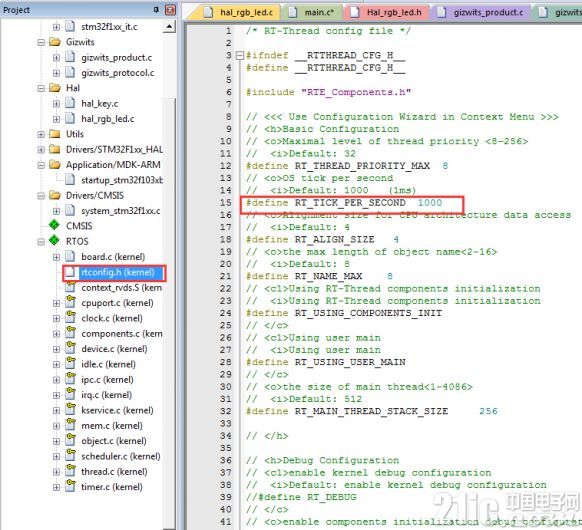
Task: Click Application/MDK-ARM folder icon
Action: pos(55,164)
